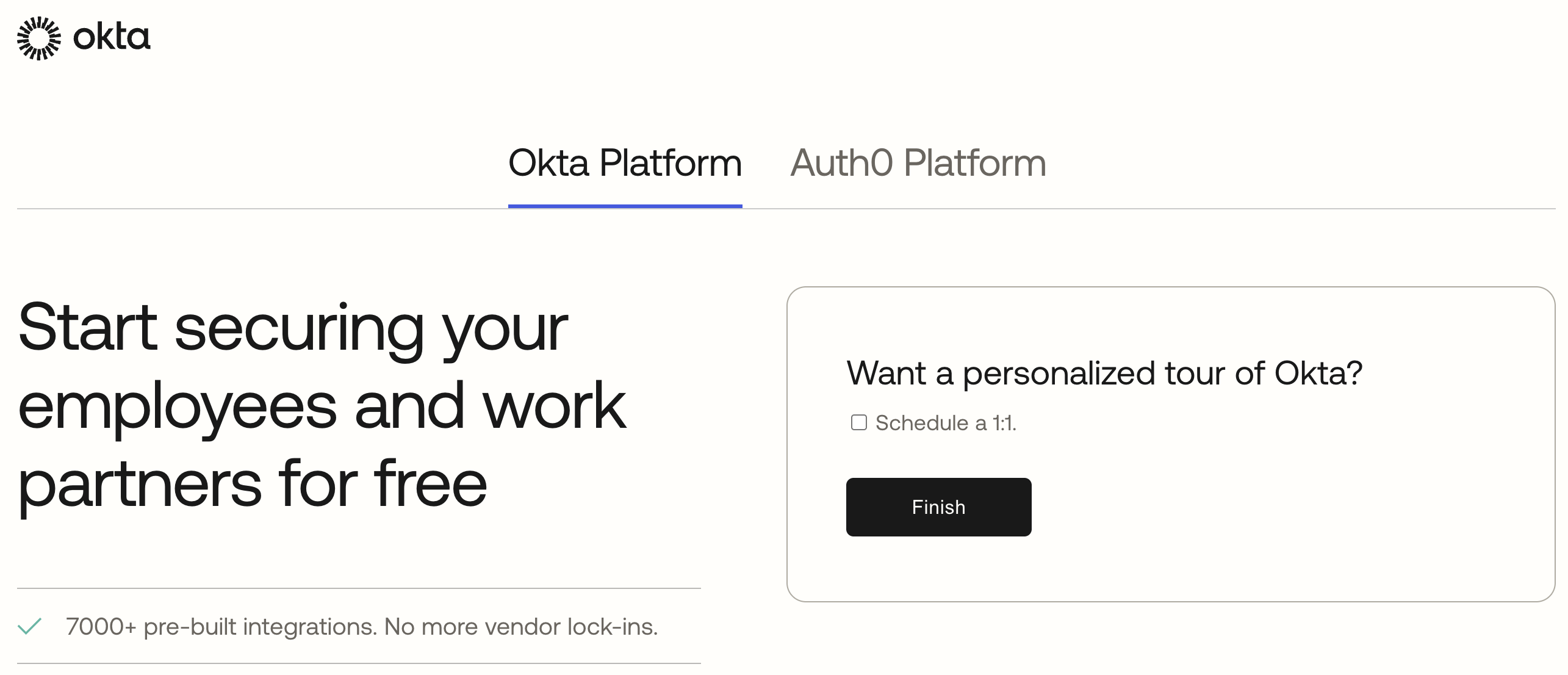Click the 'Schedule a 1:1.' label text
This screenshot has height=675, width=1568.
coord(946,423)
